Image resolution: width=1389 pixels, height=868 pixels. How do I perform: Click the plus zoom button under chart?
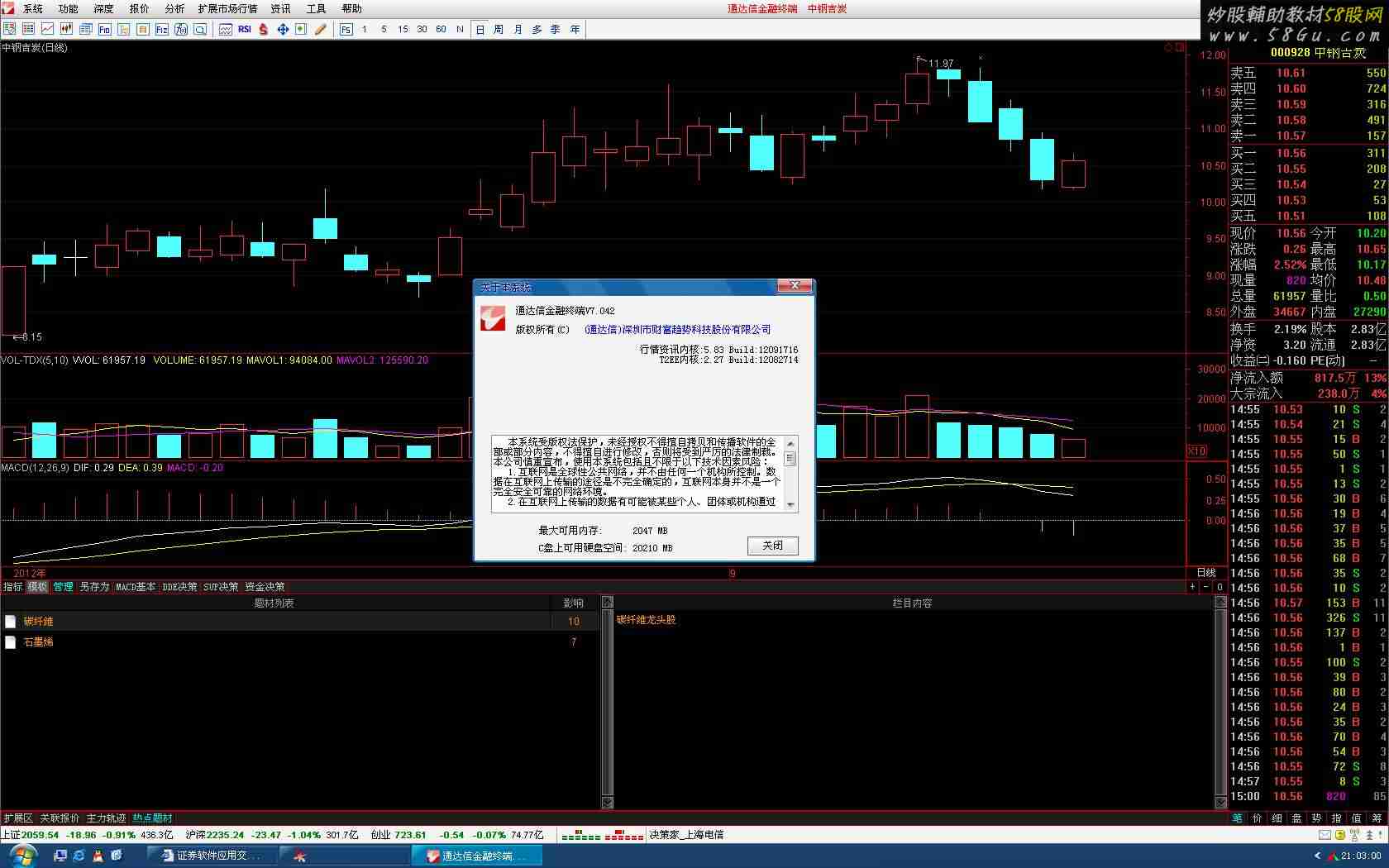[x=1192, y=586]
